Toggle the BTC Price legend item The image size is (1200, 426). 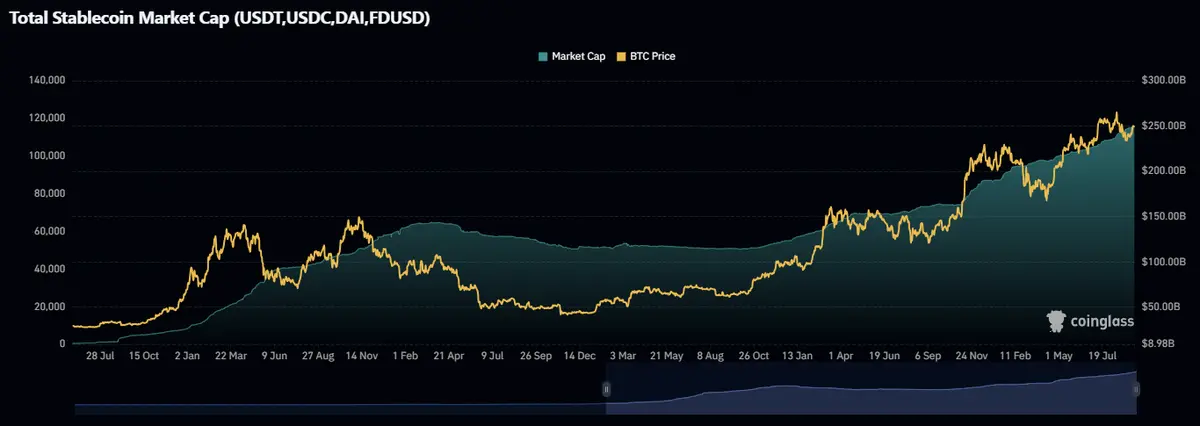[x=645, y=57]
